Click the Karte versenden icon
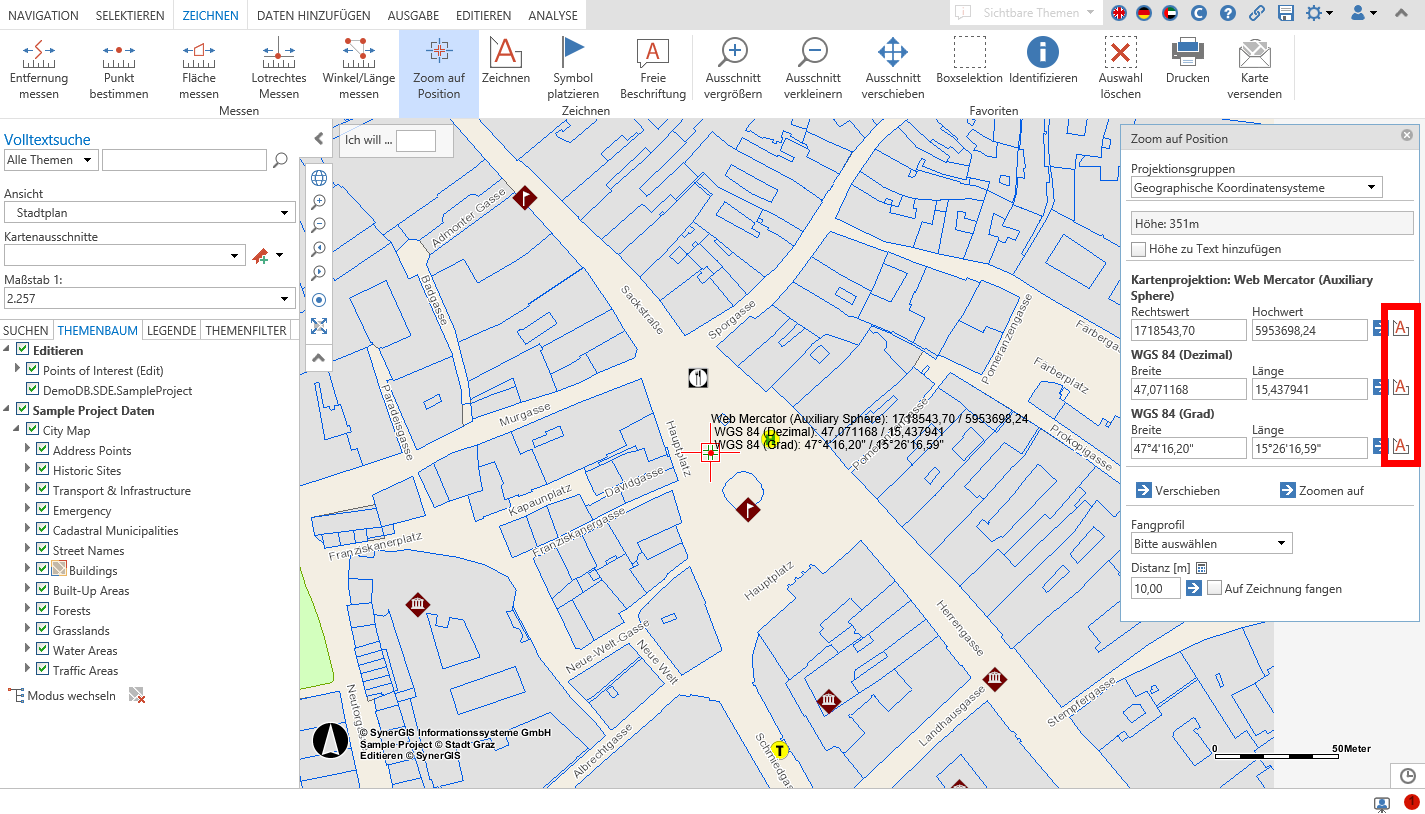This screenshot has height=814, width=1425. tap(1253, 67)
